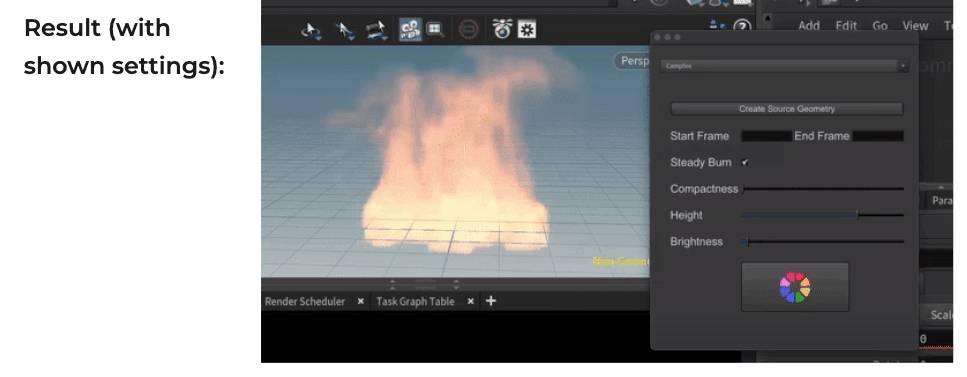Open the Edit menu
967x377 pixels.
point(846,26)
